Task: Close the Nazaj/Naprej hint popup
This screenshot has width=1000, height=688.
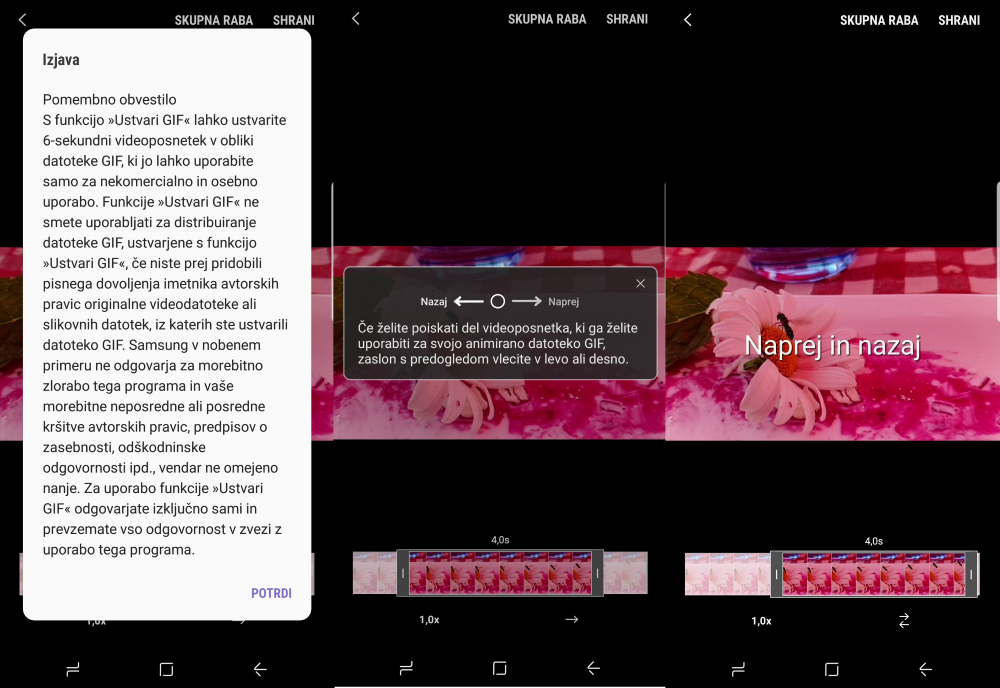Action: (640, 284)
